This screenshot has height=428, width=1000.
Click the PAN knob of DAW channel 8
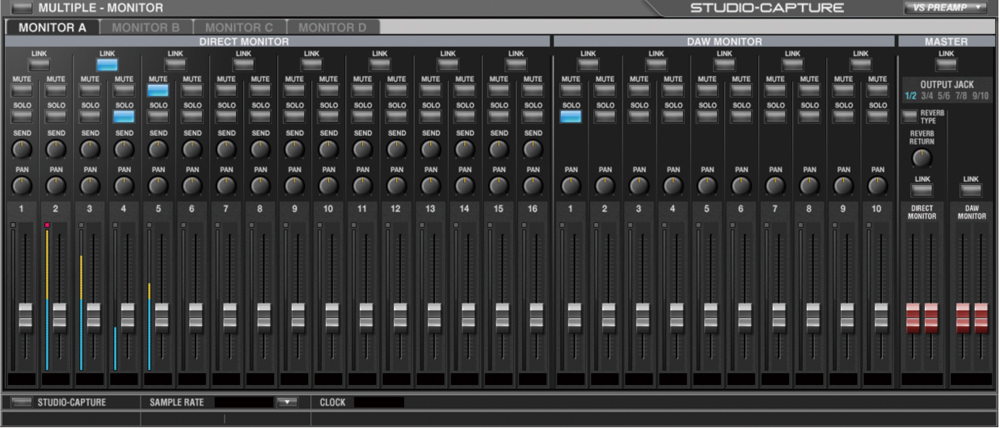(x=809, y=186)
